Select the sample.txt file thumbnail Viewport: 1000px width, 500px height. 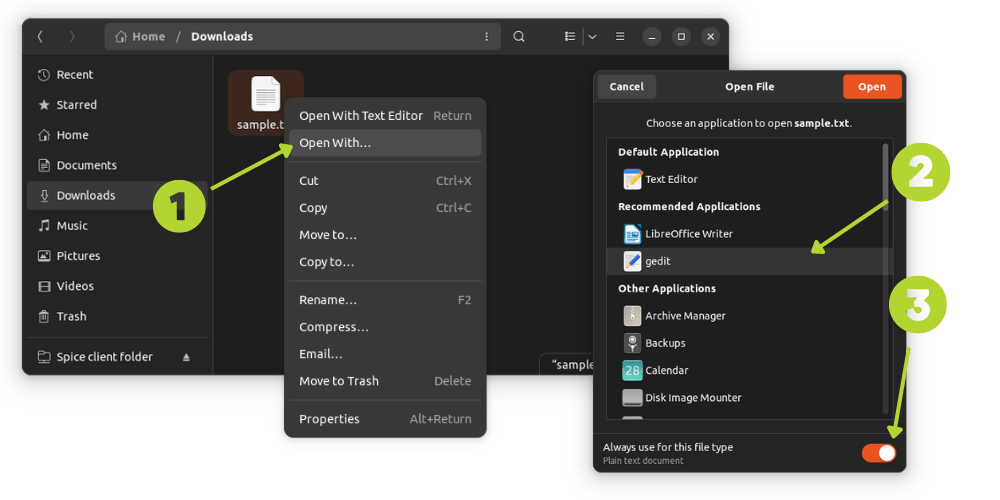[x=265, y=96]
